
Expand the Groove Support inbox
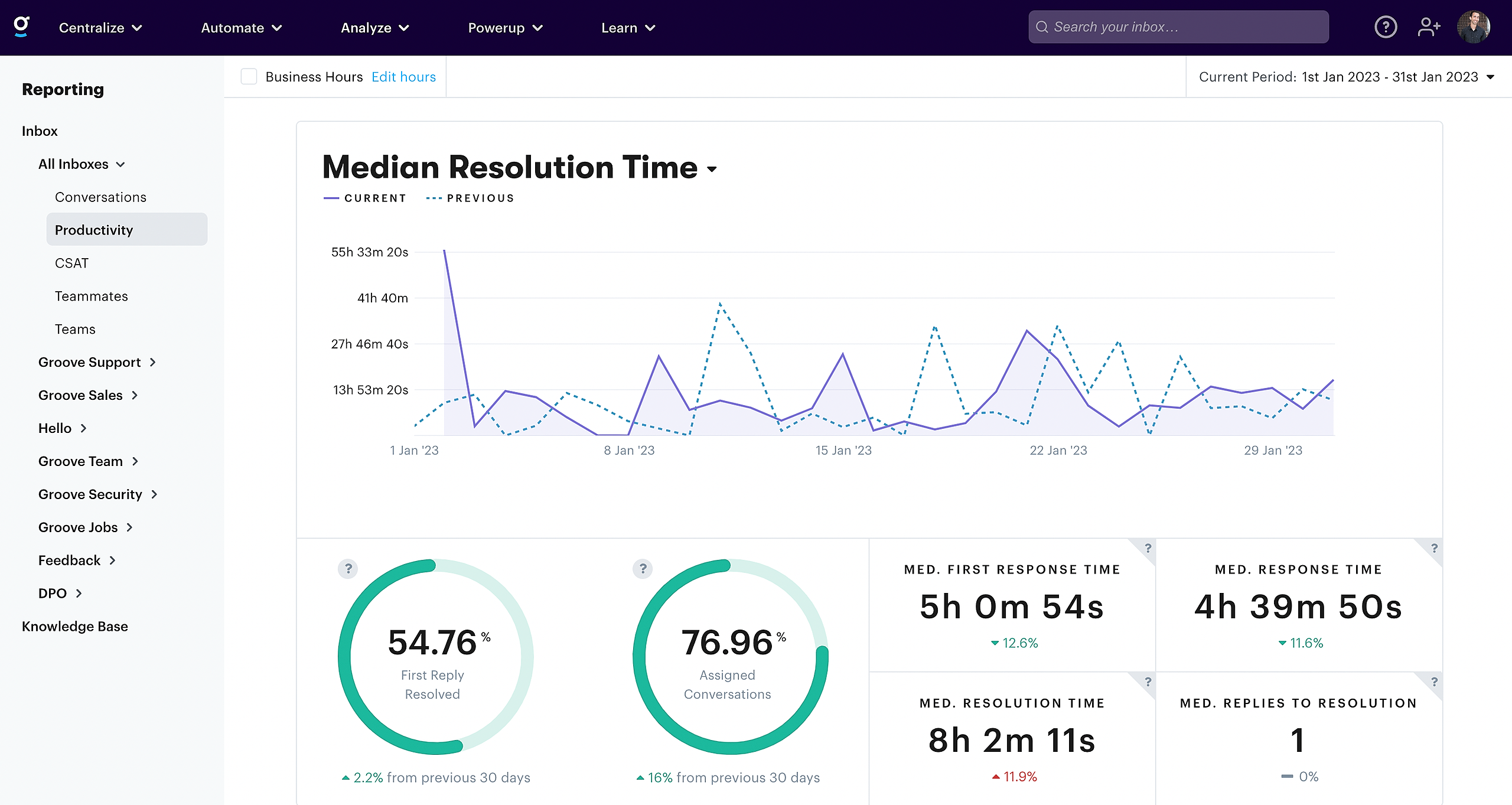pyautogui.click(x=97, y=362)
